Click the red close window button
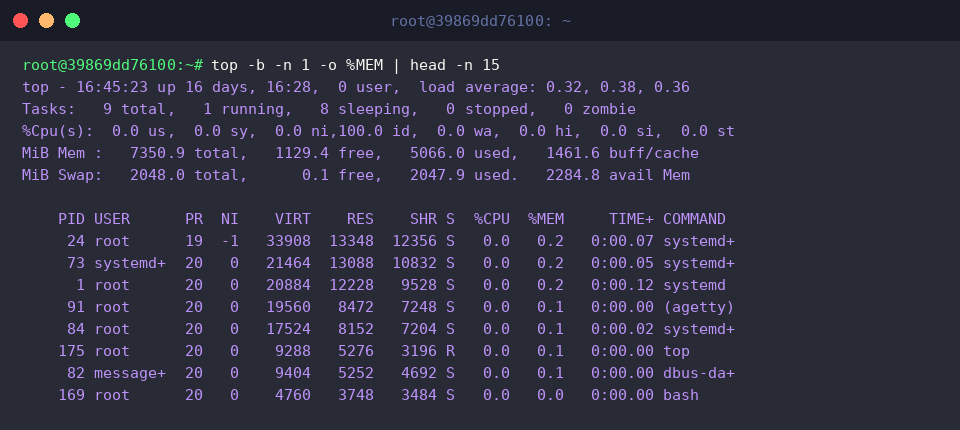This screenshot has height=430, width=960. [x=20, y=21]
